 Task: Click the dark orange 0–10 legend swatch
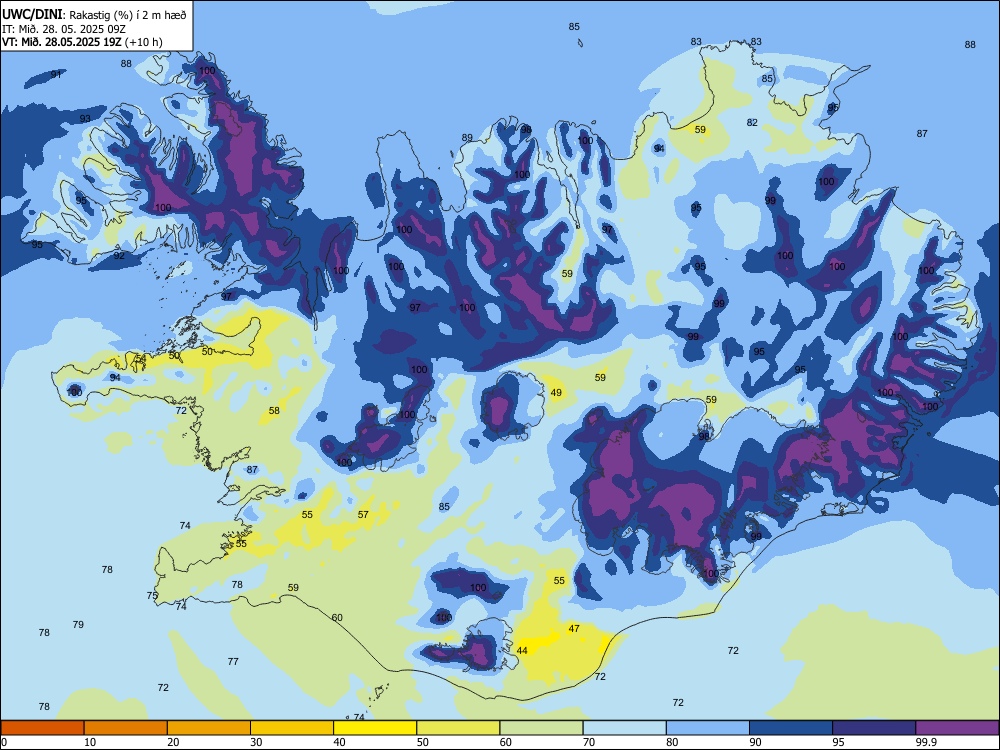coord(42,728)
